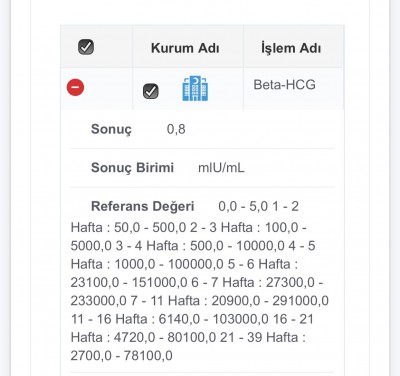Click the Sonuç label
This screenshot has width=400, height=376.
coord(111,129)
